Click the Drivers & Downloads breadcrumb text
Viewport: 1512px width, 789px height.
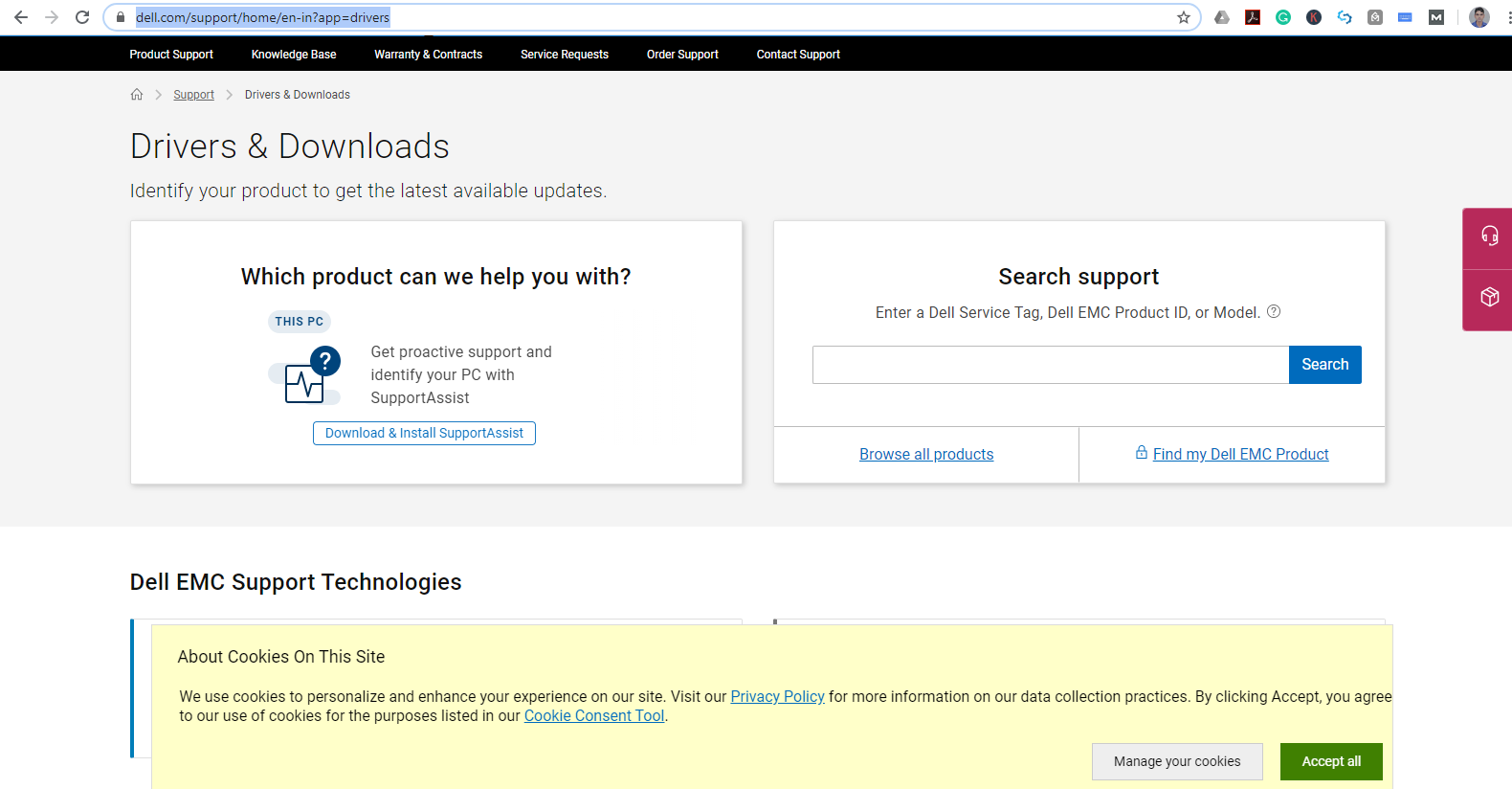298,95
